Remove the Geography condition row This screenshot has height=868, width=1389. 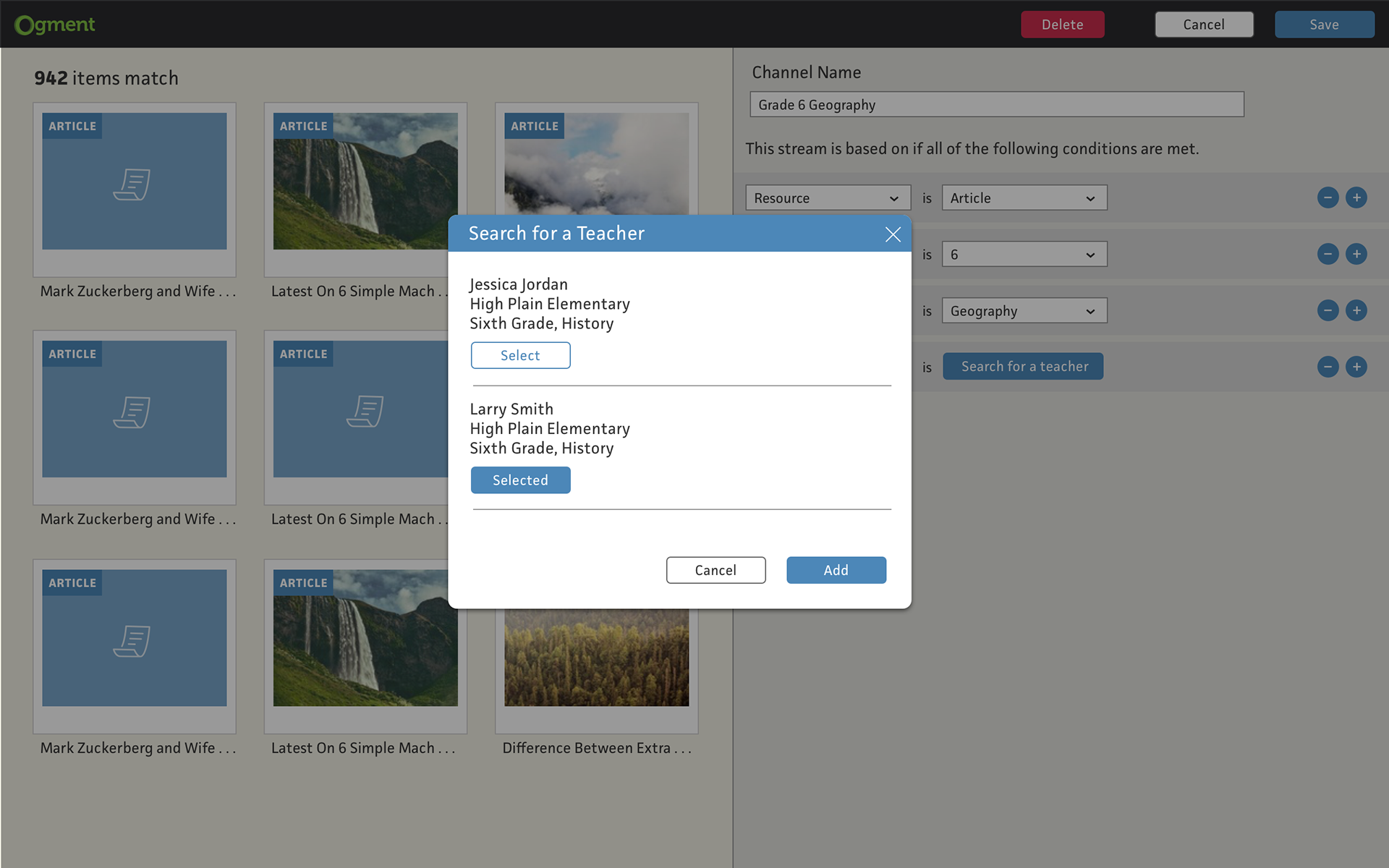coord(1328,310)
